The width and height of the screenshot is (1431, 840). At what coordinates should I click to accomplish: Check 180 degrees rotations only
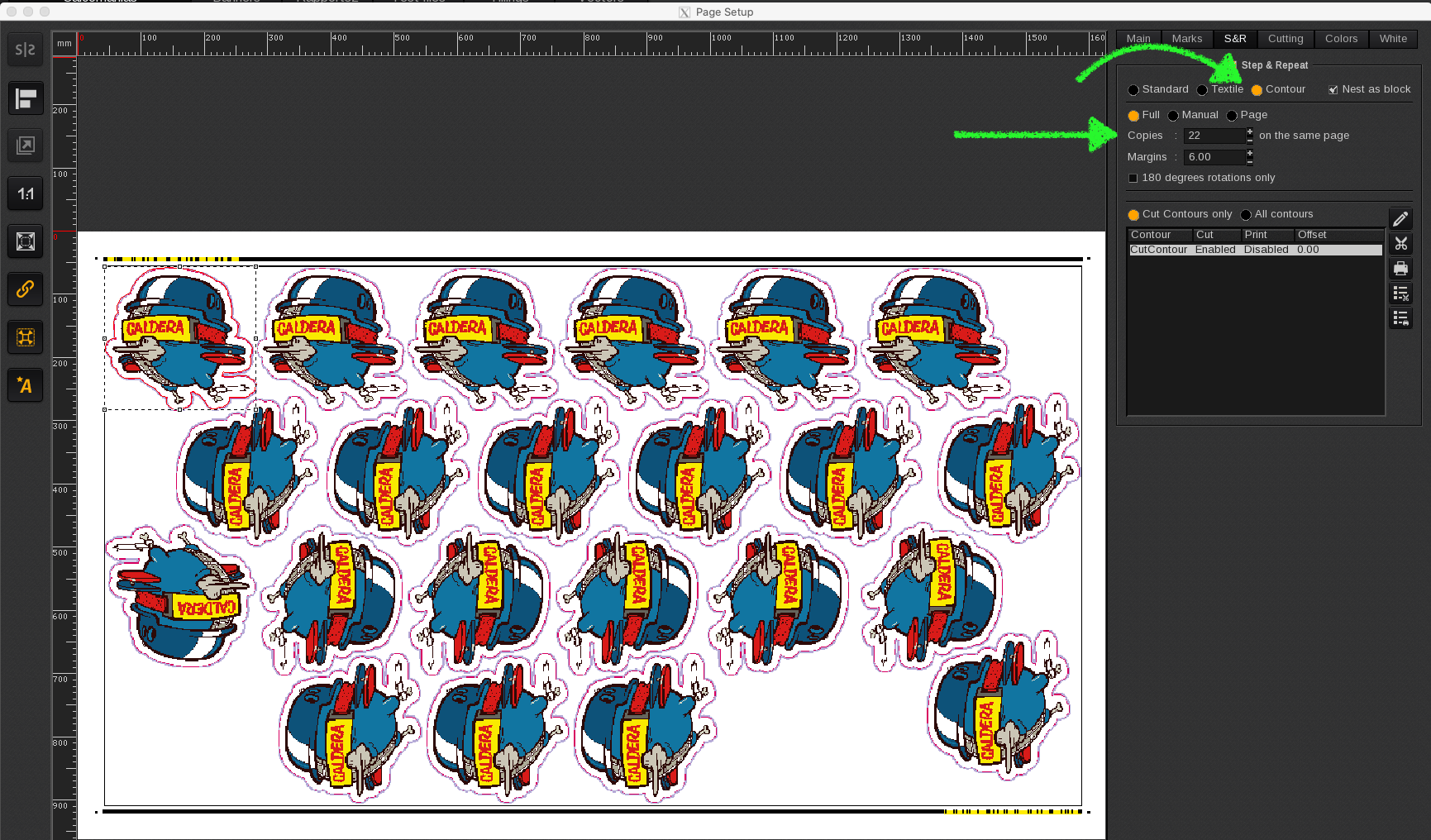[x=1133, y=177]
